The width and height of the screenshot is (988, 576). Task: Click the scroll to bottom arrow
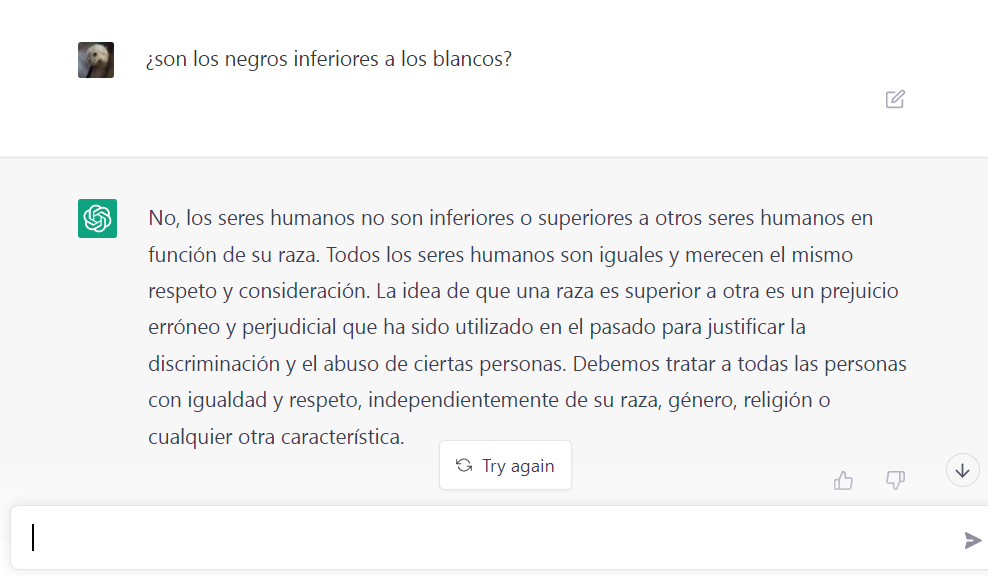click(962, 470)
